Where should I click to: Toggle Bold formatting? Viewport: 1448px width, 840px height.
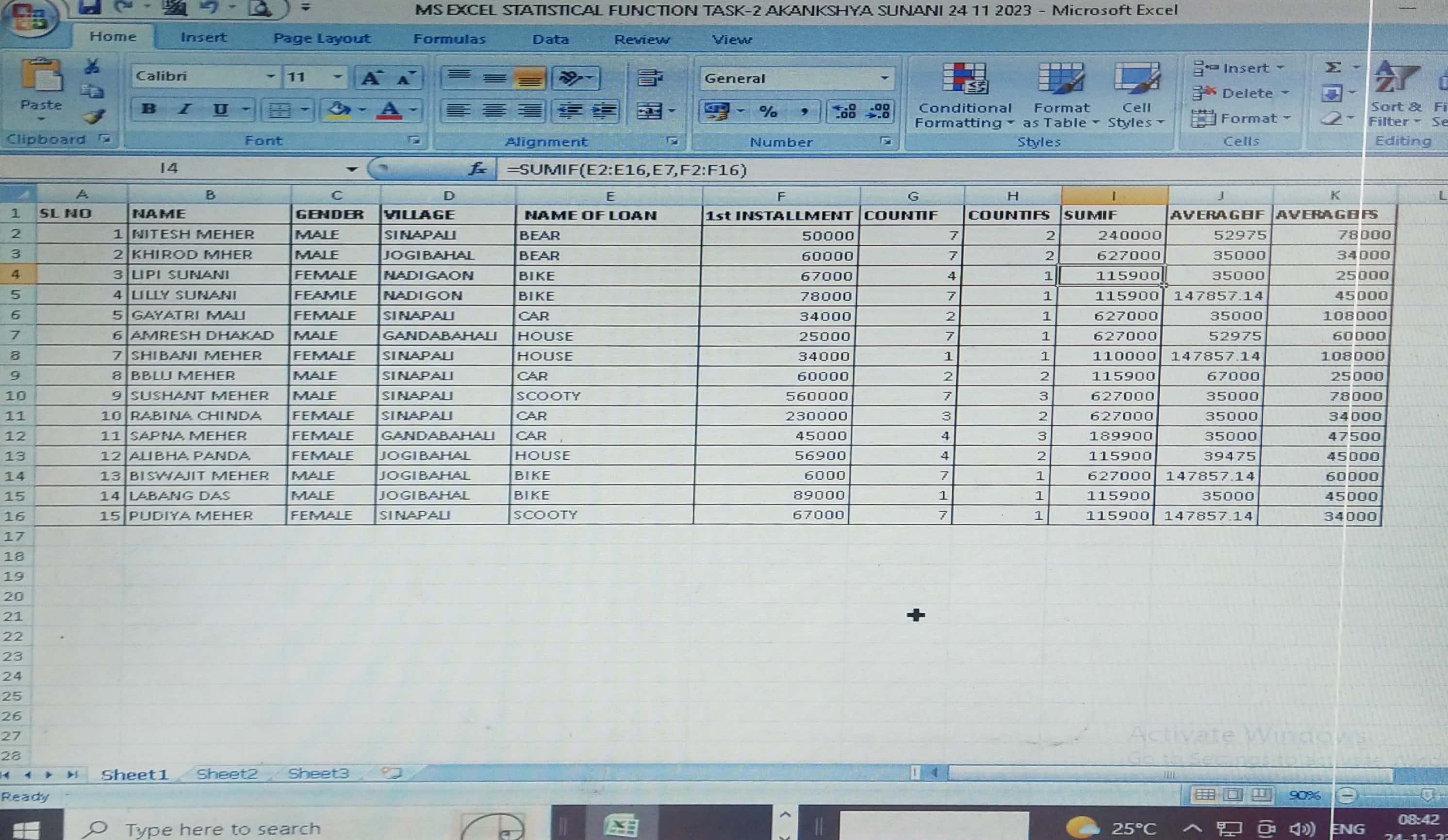149,109
